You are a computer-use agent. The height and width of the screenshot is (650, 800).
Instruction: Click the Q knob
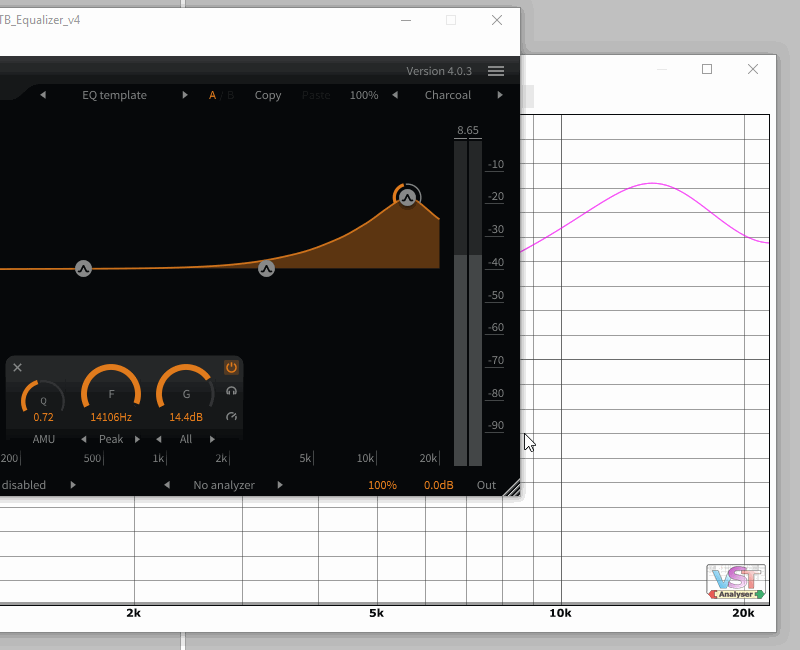tap(43, 400)
